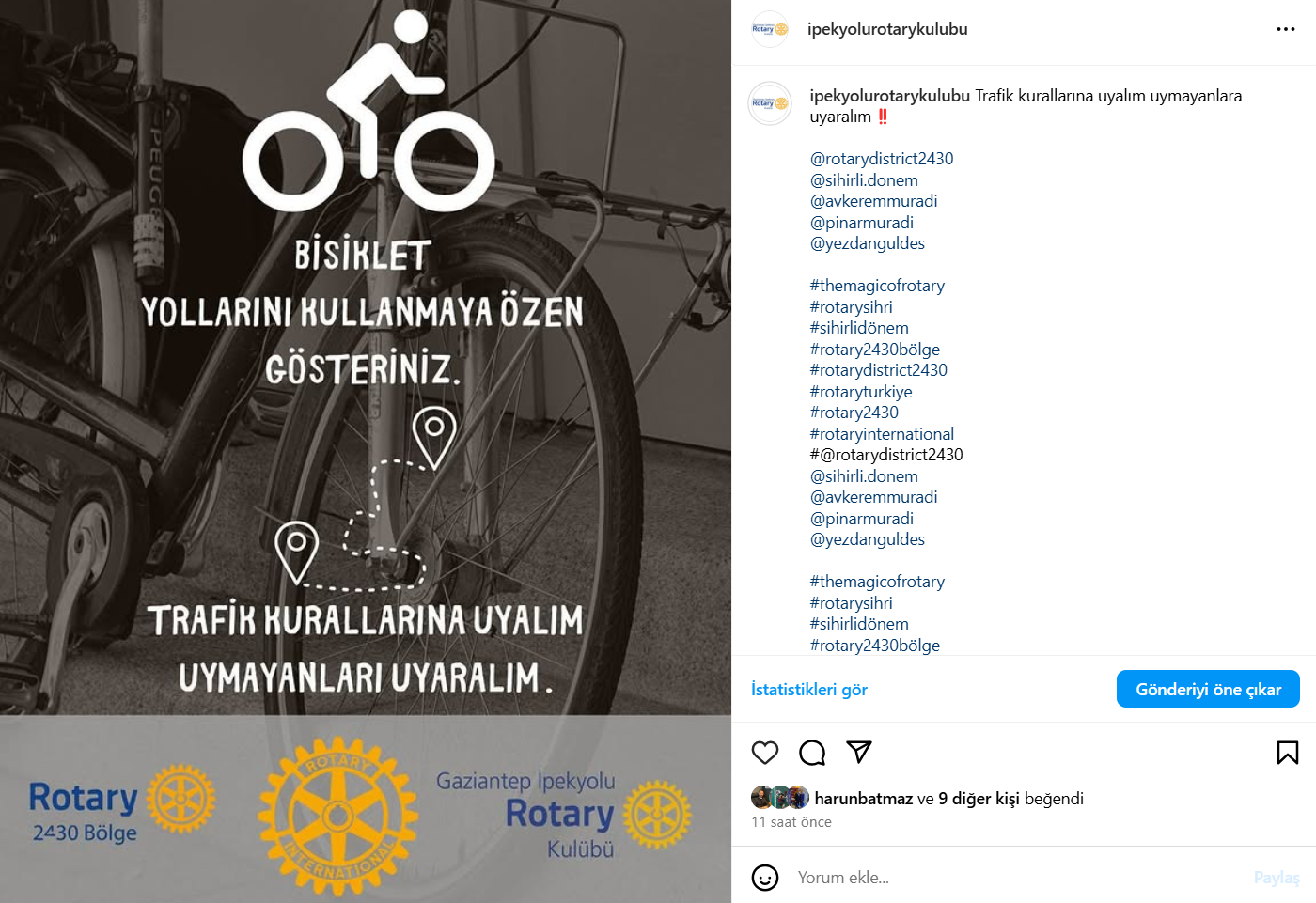Click the Paylaş post comment button
This screenshot has height=903, width=1316.
tap(1277, 878)
